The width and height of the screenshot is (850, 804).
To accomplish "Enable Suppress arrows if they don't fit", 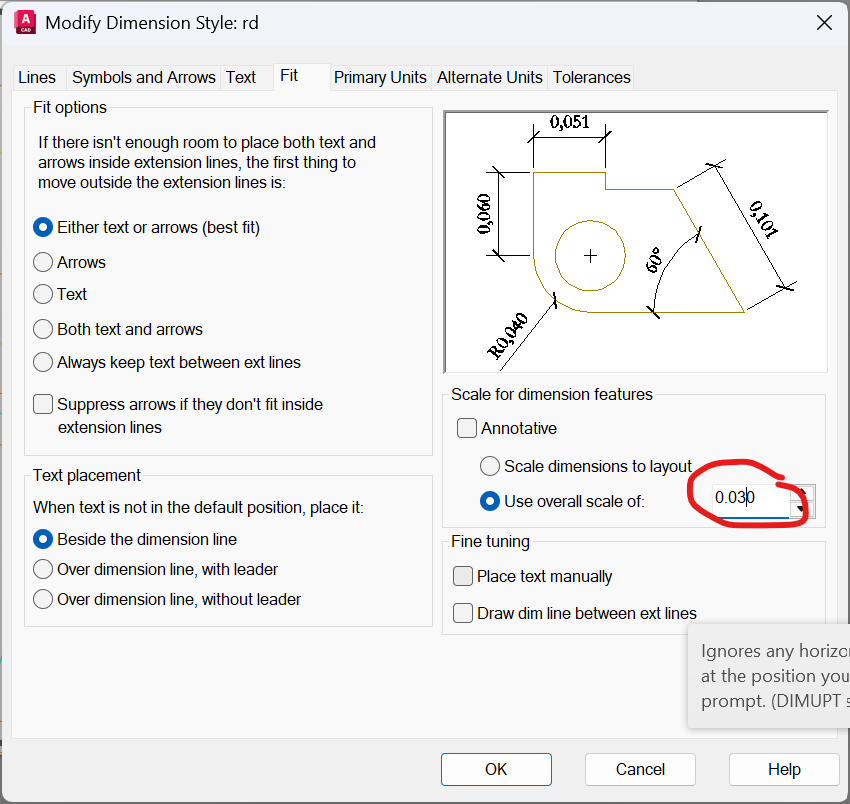I will (x=43, y=405).
